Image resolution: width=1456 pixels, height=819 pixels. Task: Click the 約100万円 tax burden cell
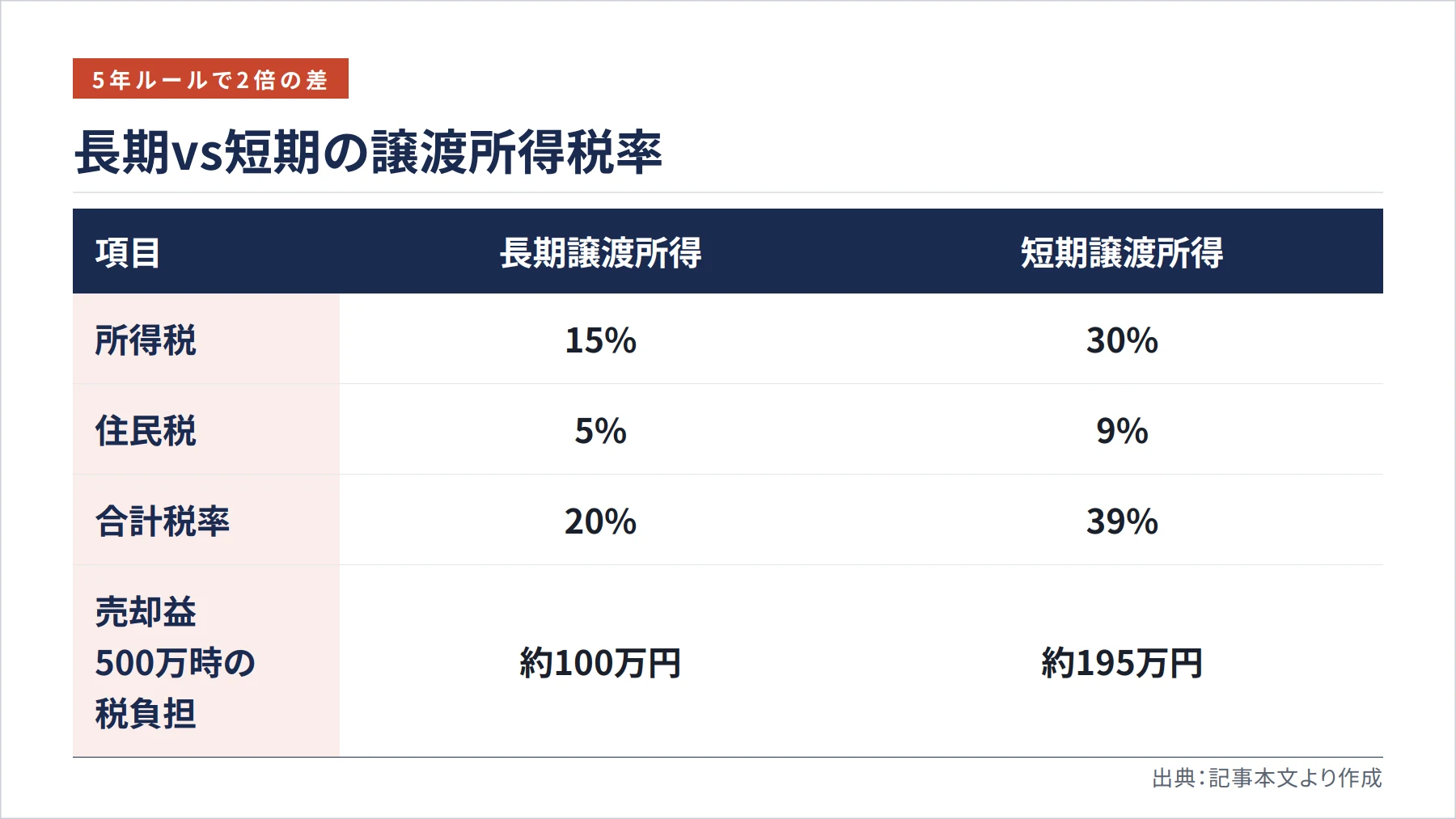(x=600, y=662)
